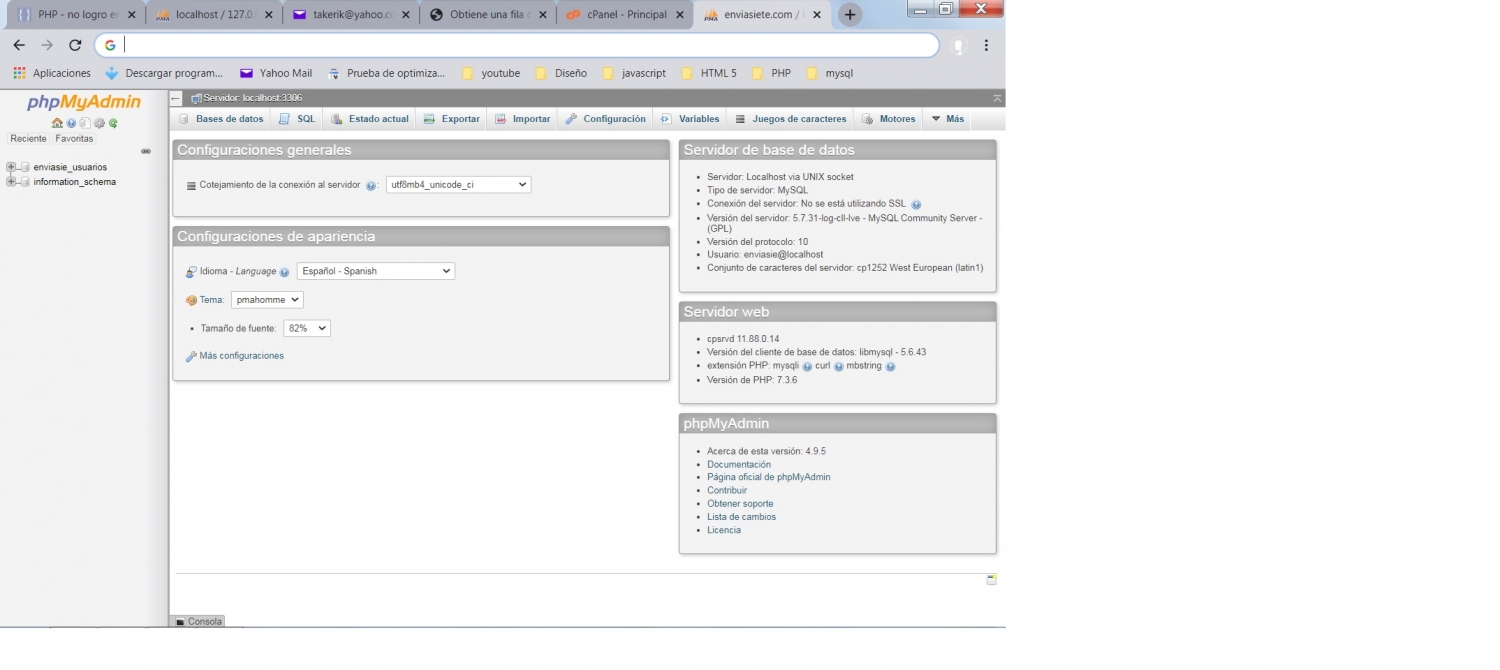
Task: Expand enviasie_usuarios database plus icon
Action: pyautogui.click(x=11, y=167)
